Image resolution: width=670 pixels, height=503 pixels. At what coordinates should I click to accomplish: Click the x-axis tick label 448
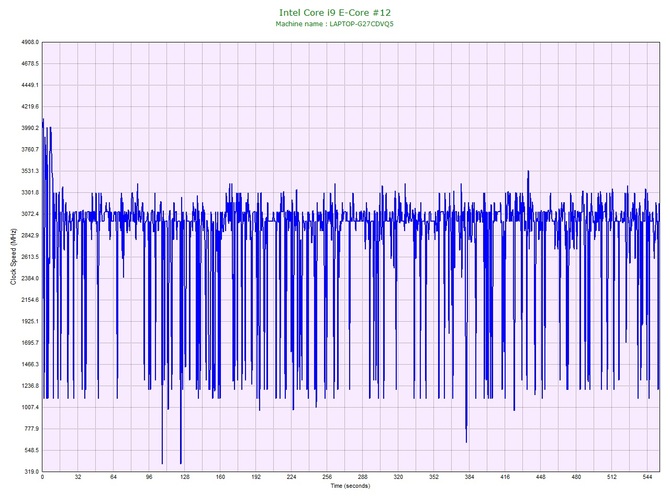click(541, 477)
